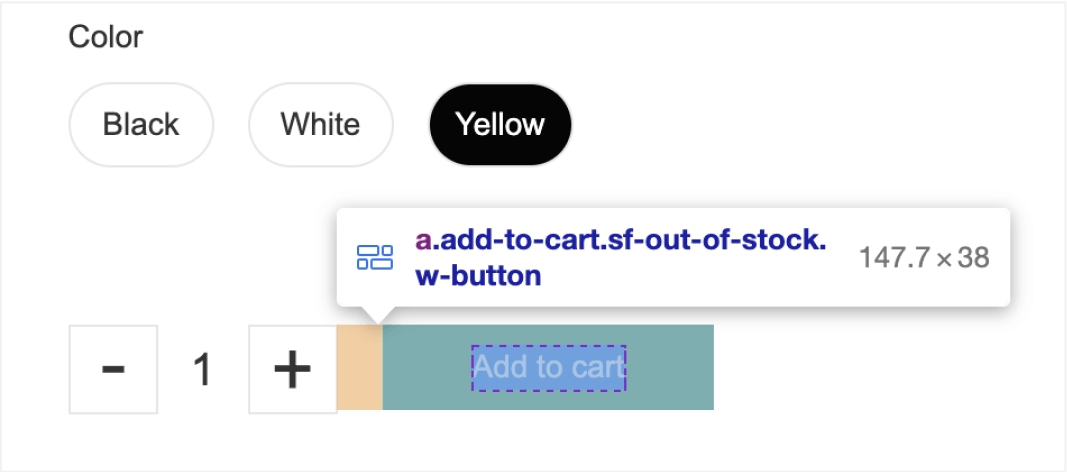
Task: Click the teal padding right of Add to cart text
Action: (670, 367)
